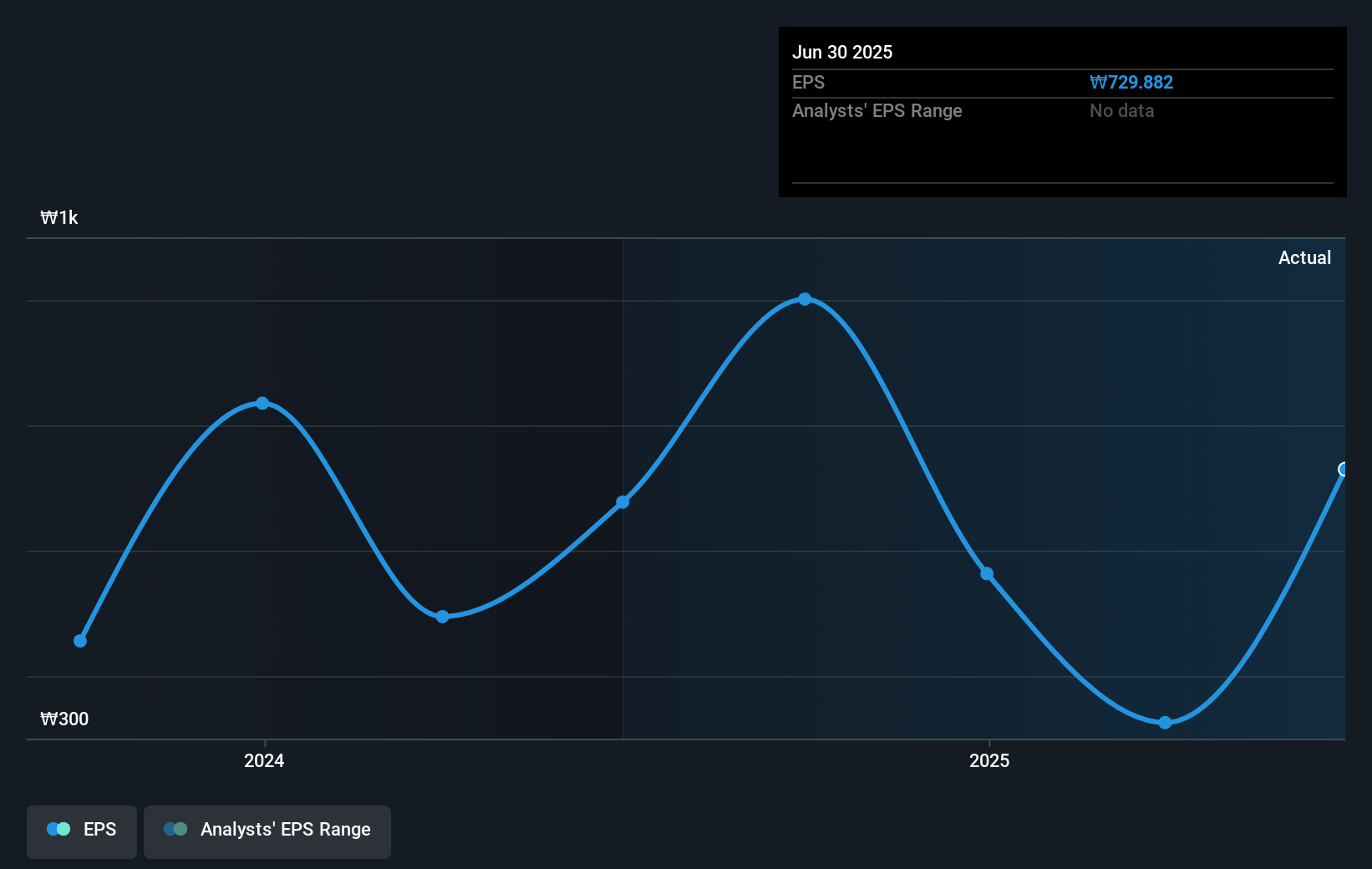This screenshot has width=1372, height=869.
Task: Click the 2024 x-axis label
Action: [264, 760]
